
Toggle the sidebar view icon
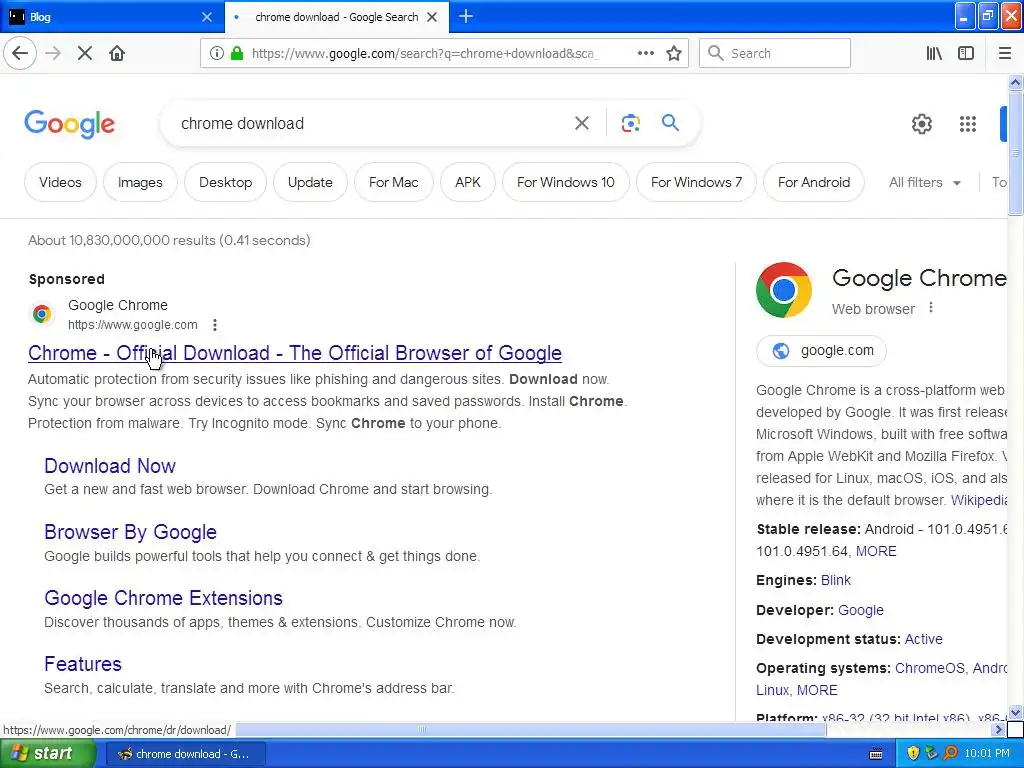point(966,54)
